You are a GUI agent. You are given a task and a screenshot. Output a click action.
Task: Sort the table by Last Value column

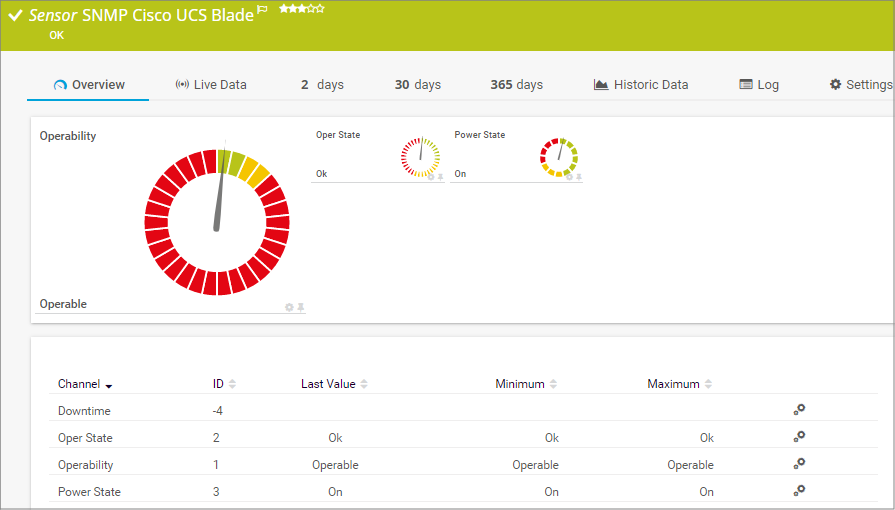click(334, 384)
